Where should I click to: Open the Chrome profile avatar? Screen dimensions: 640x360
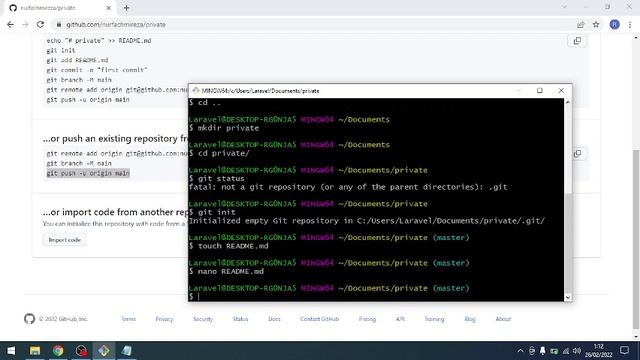click(x=614, y=24)
